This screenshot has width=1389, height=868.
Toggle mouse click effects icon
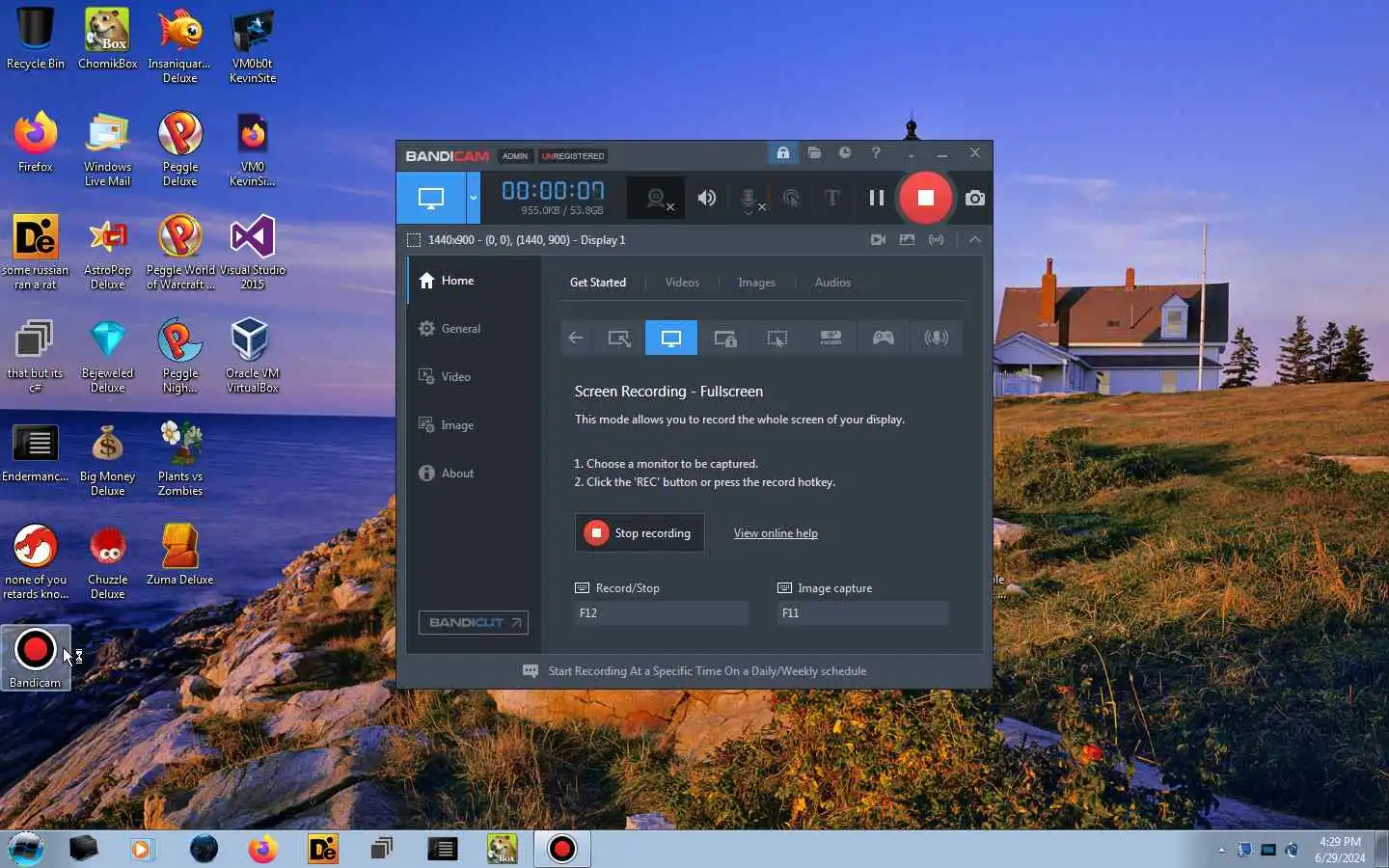click(x=791, y=198)
